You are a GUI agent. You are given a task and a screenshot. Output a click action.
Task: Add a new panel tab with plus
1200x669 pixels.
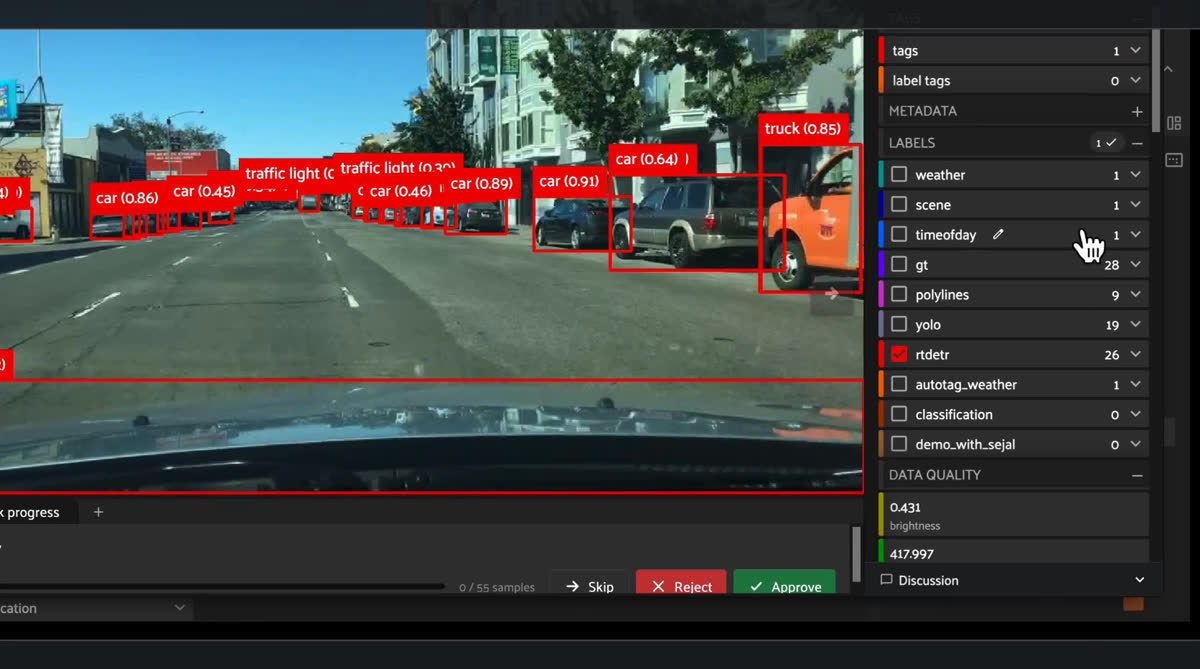click(x=98, y=512)
